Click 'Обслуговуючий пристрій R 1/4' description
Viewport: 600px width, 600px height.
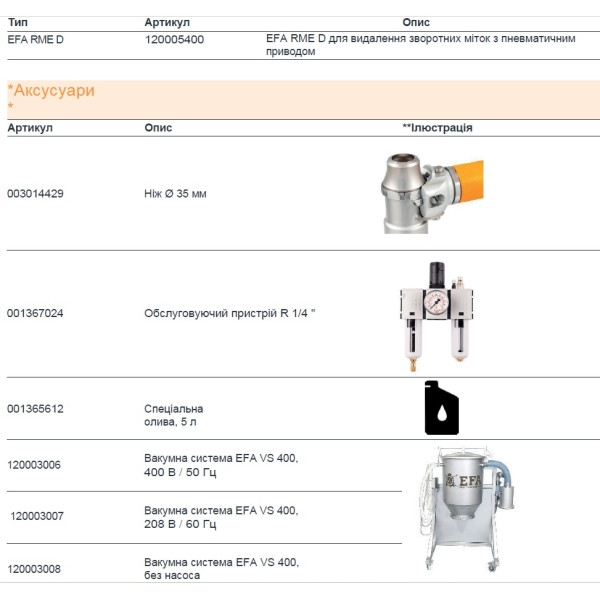230,313
